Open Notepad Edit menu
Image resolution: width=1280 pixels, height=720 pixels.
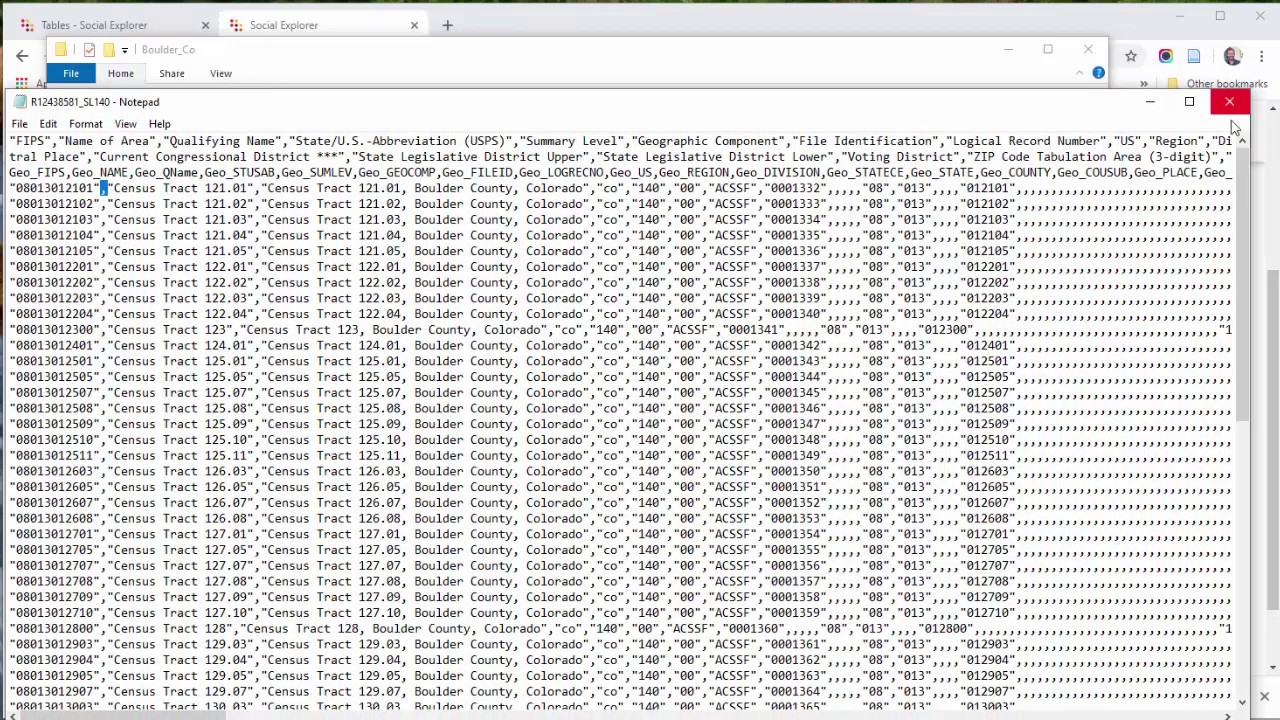tap(48, 124)
